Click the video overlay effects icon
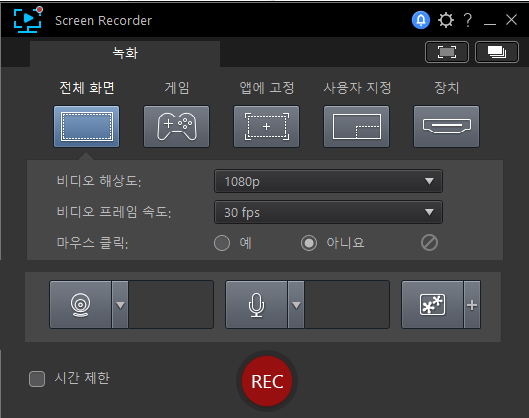Screen dimensions: 529x418 click(432, 305)
